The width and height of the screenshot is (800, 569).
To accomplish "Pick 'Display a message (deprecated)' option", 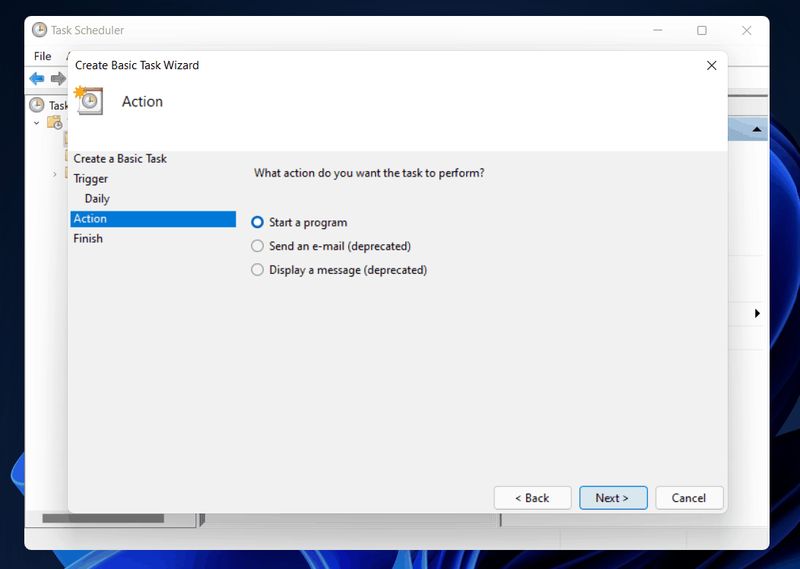I will (x=258, y=270).
